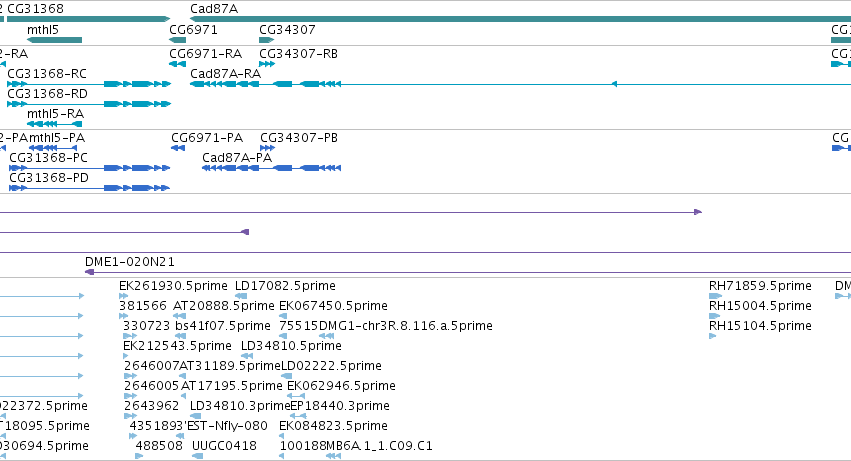Select the CG6971 gene label
This screenshot has height=461, width=851.
click(x=193, y=30)
